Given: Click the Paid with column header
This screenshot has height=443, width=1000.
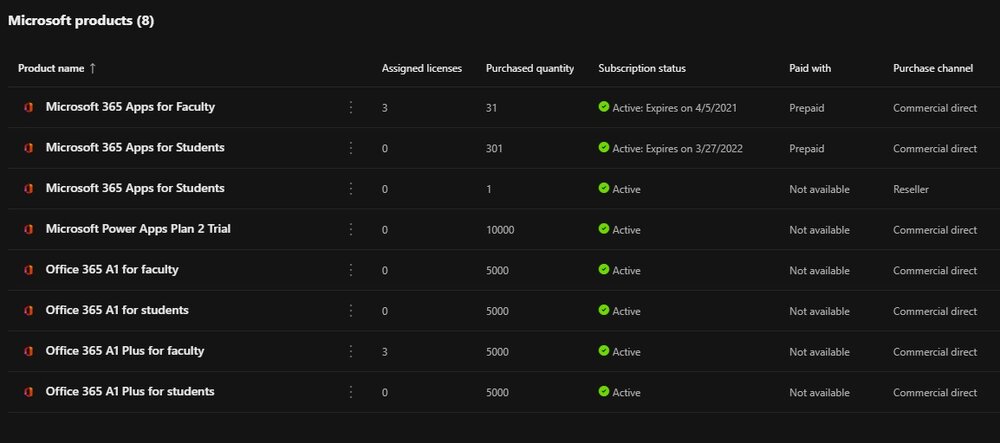Looking at the screenshot, I should pyautogui.click(x=810, y=68).
